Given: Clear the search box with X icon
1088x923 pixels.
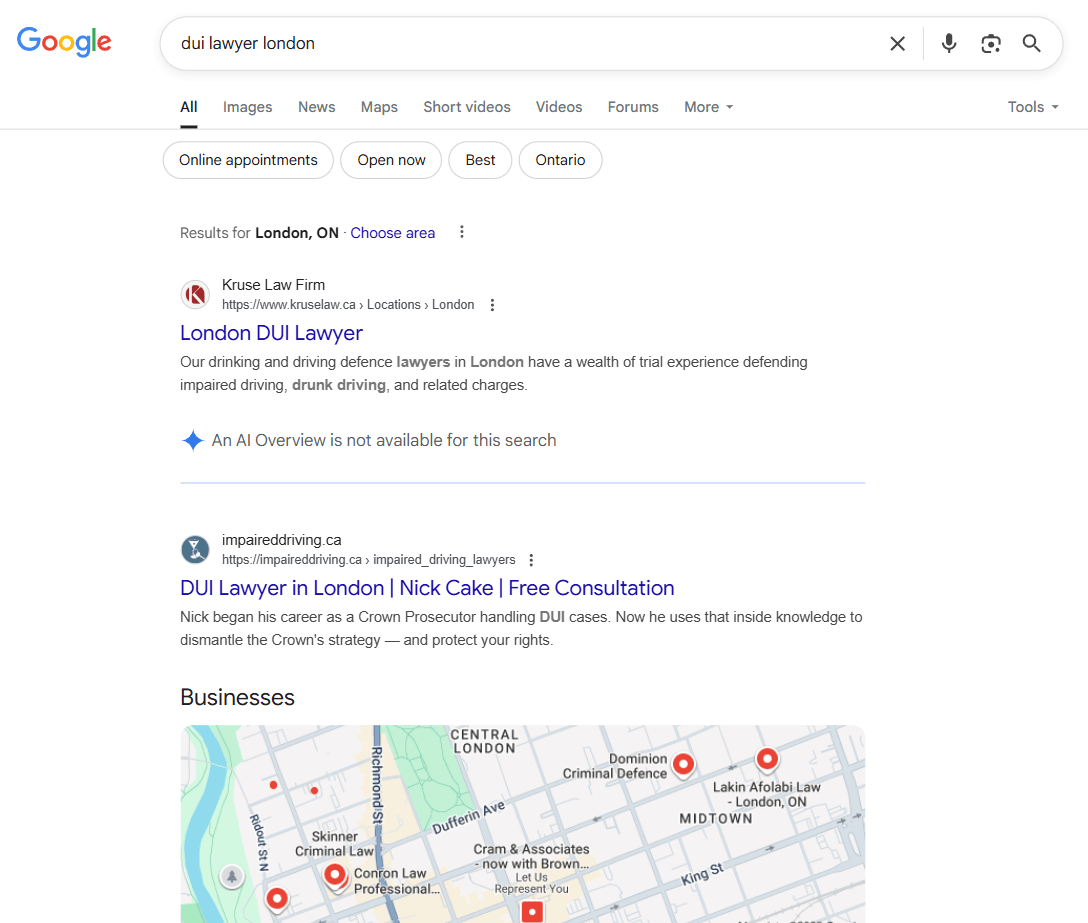Looking at the screenshot, I should [x=897, y=43].
